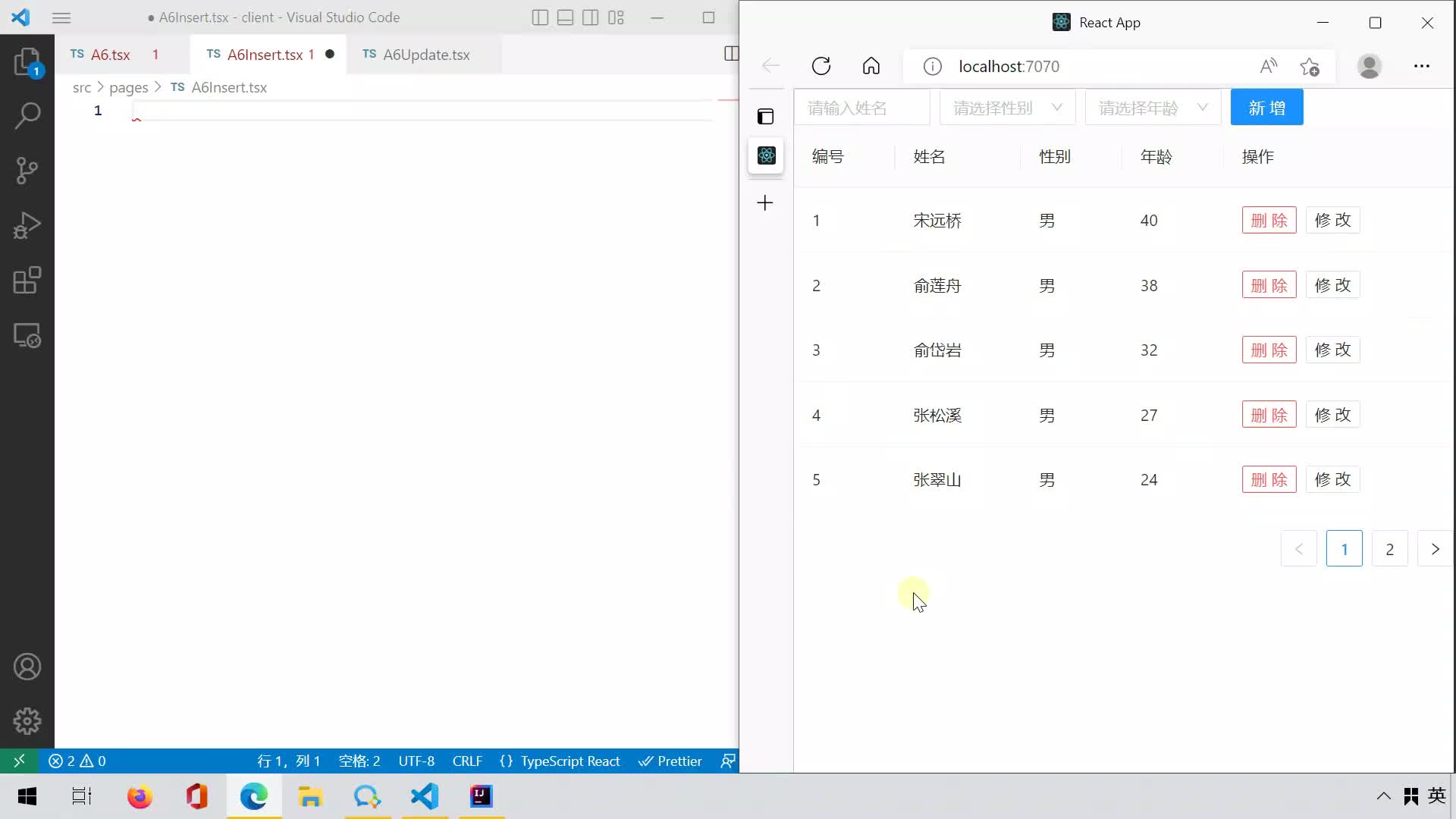1456x819 pixels.
Task: Click the Run and Debug icon in sidebar
Action: click(x=27, y=225)
